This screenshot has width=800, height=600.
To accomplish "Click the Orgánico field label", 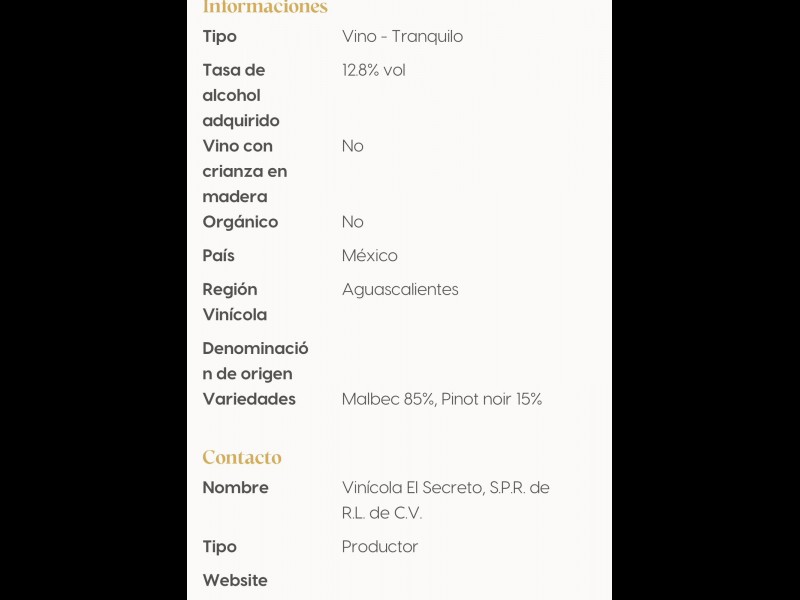I will point(240,222).
